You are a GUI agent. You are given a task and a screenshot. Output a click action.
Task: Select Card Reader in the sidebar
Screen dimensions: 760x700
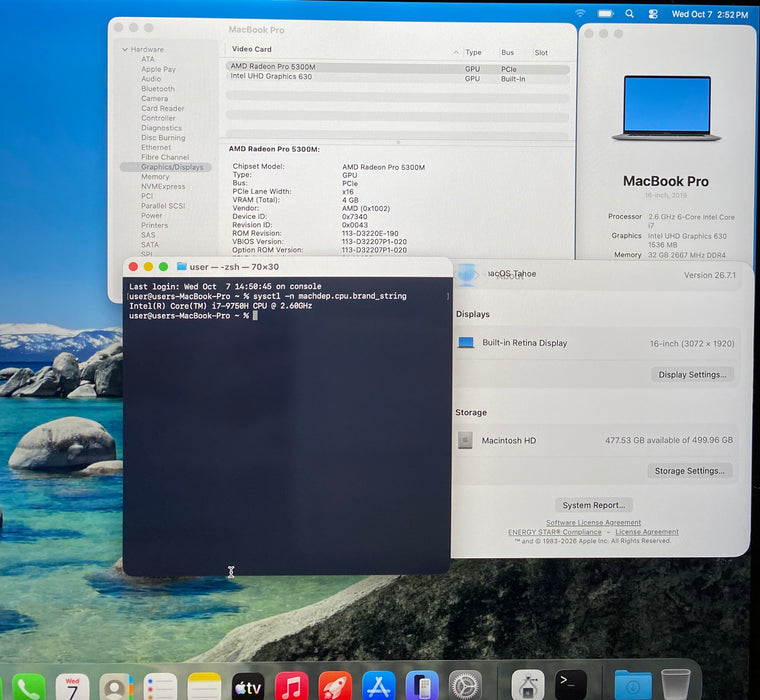162,108
